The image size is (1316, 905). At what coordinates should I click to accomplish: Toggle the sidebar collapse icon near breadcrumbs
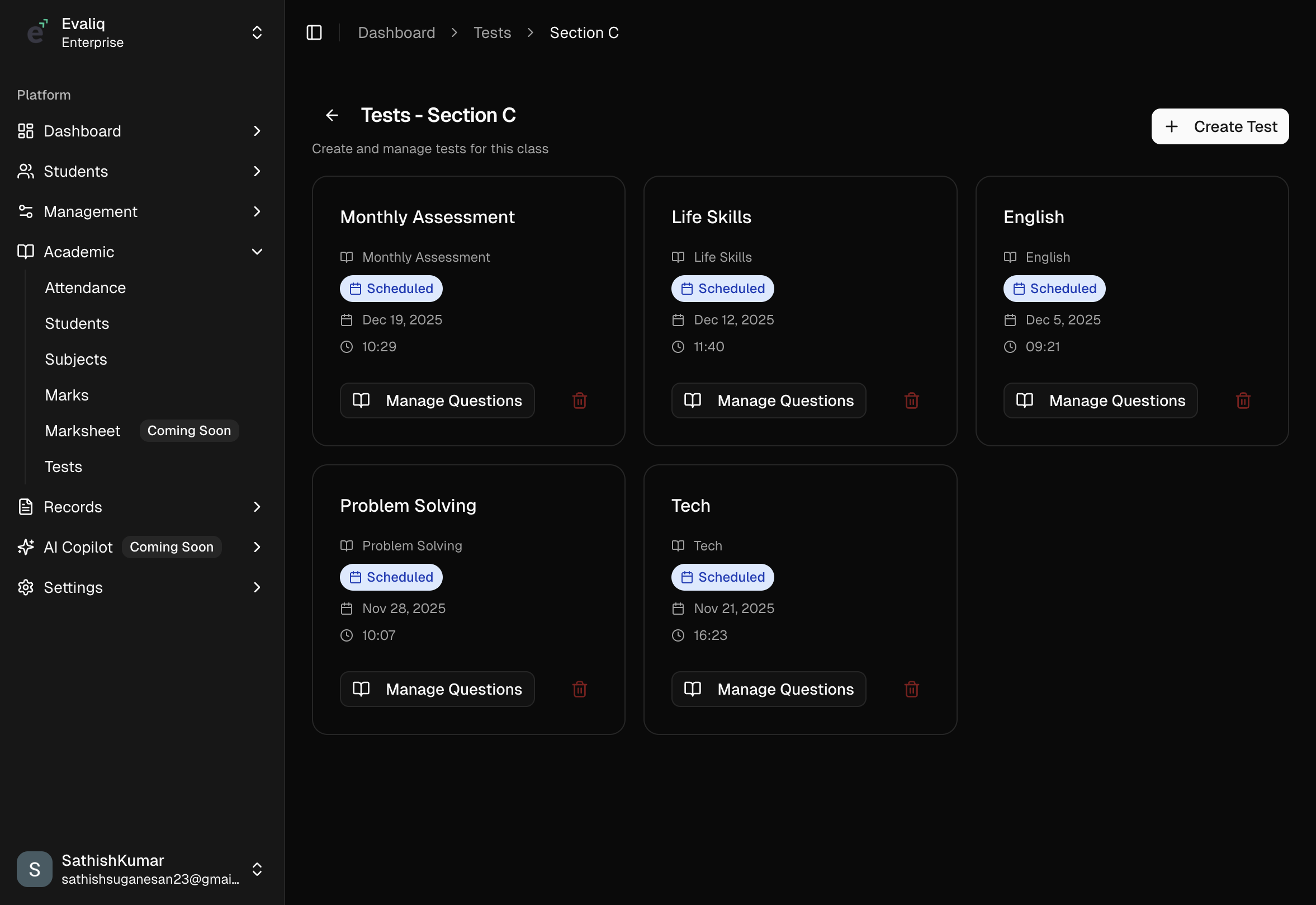[314, 32]
